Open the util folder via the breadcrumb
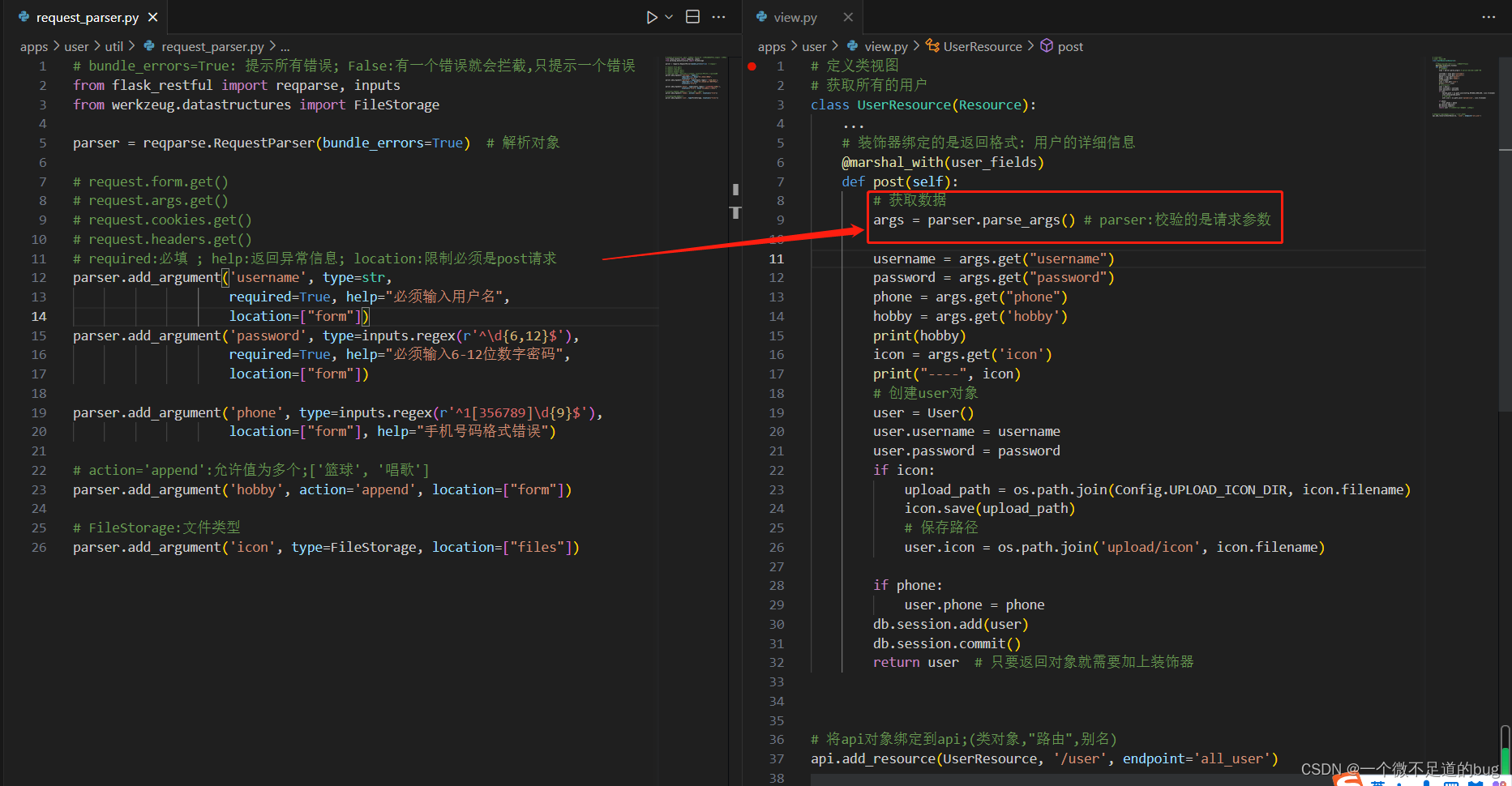This screenshot has width=1512, height=786. coord(114,46)
